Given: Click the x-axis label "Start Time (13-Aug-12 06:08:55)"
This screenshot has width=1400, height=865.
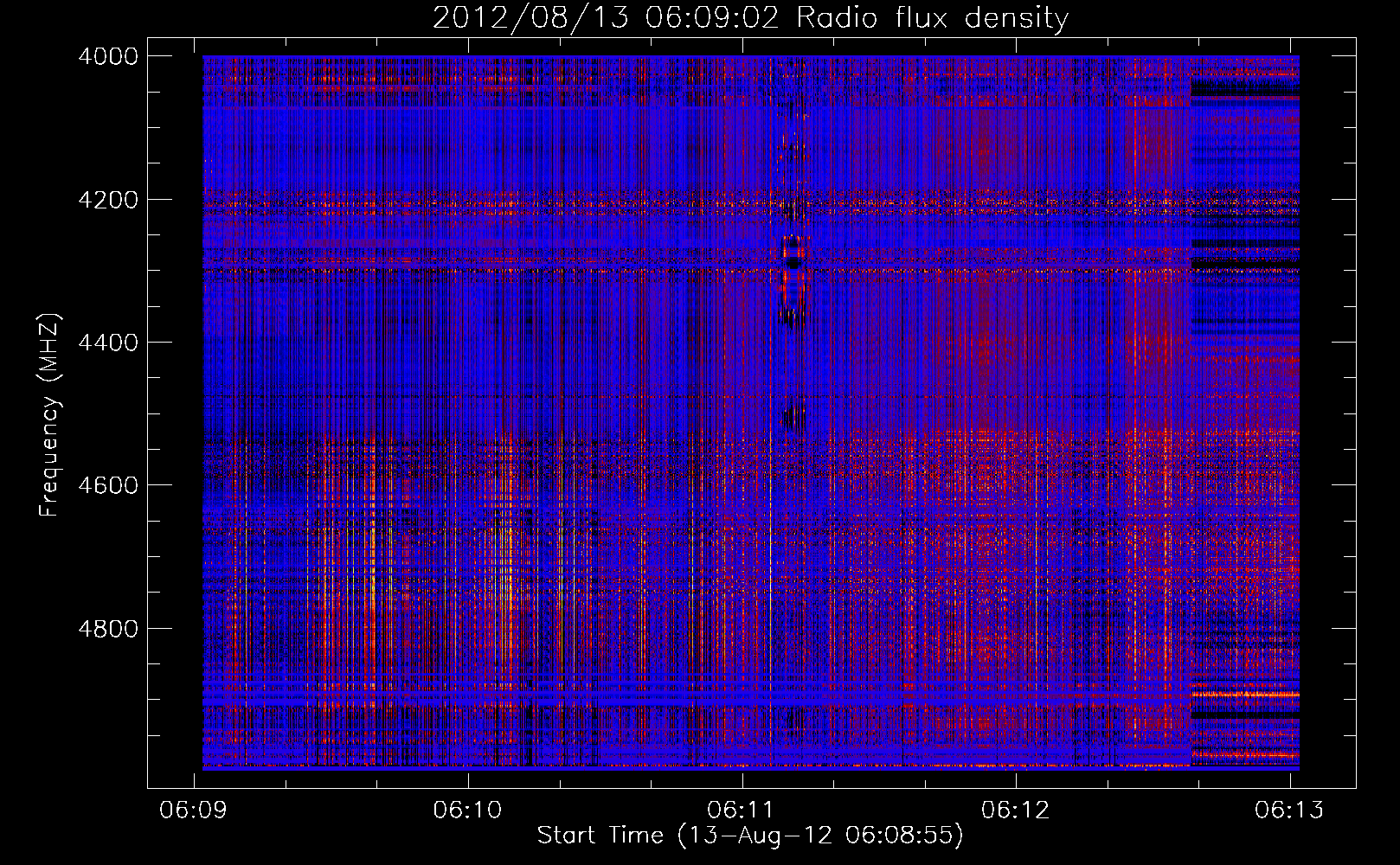Looking at the screenshot, I should tap(750, 836).
